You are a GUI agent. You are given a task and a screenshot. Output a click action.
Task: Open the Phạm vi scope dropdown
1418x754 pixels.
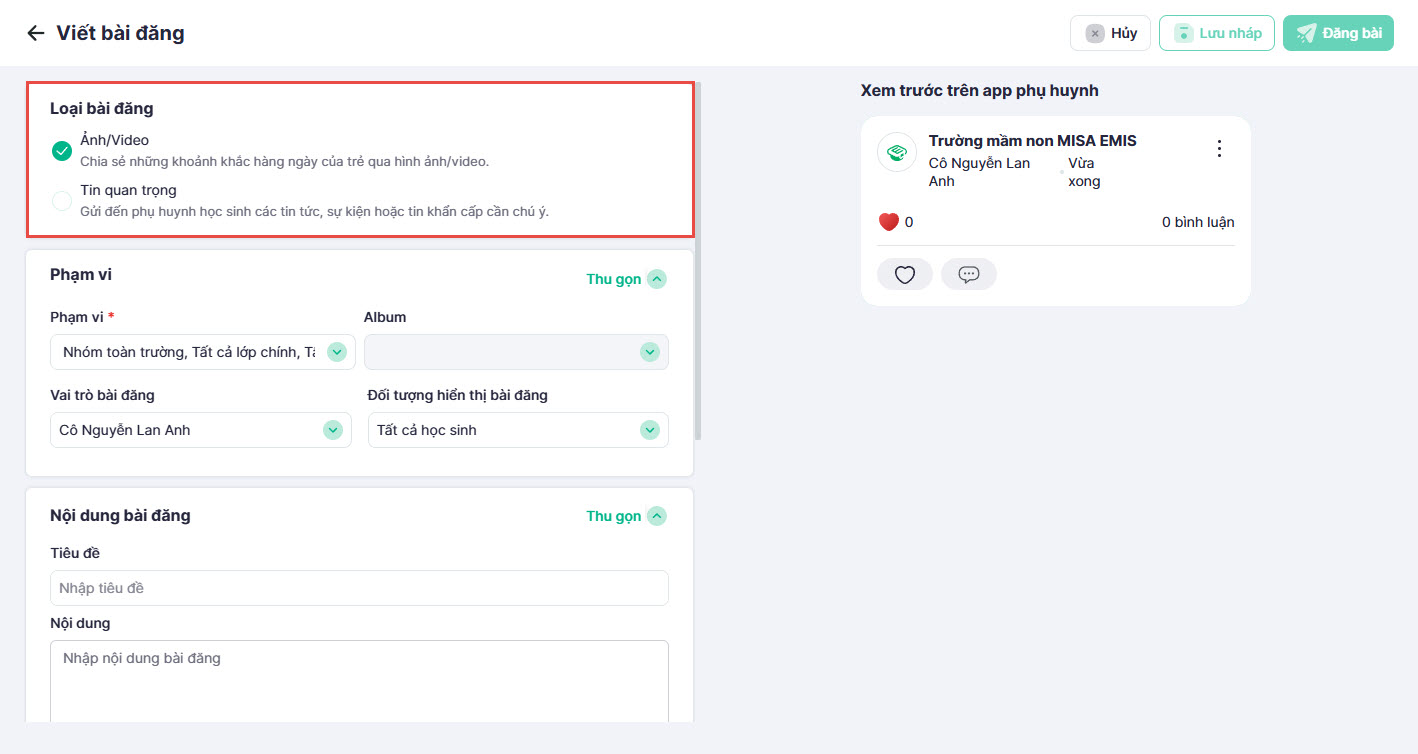200,352
